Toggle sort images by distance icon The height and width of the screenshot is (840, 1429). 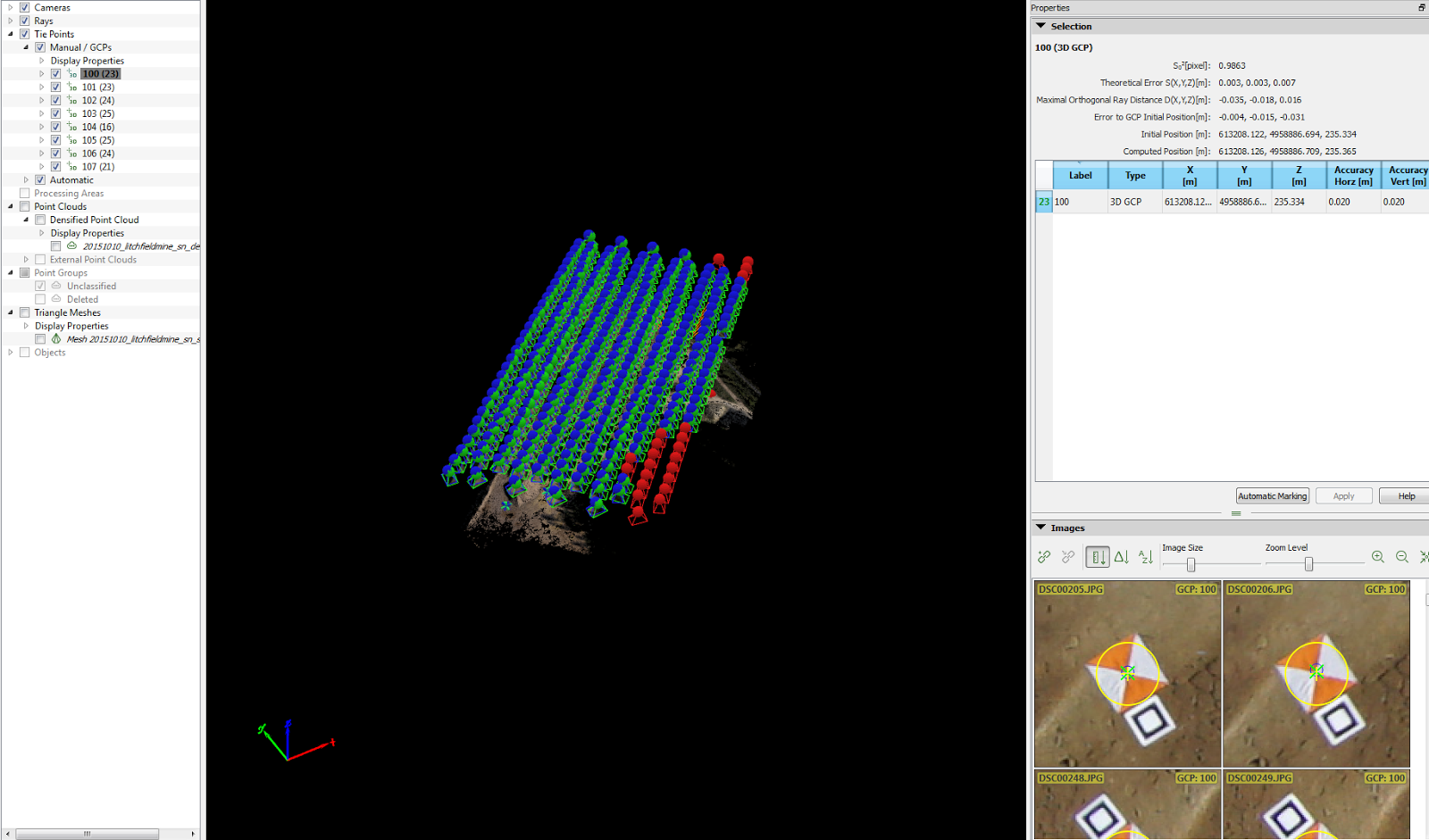pyautogui.click(x=1098, y=557)
